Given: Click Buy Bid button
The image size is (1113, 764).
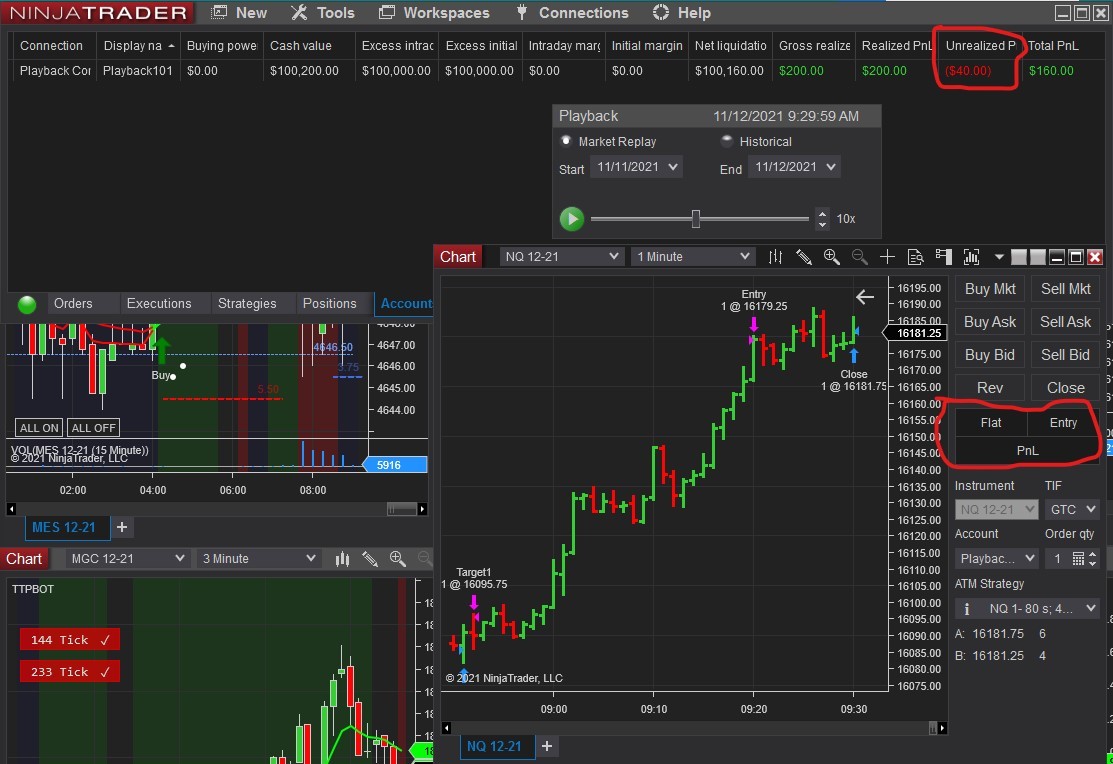Looking at the screenshot, I should coord(989,355).
